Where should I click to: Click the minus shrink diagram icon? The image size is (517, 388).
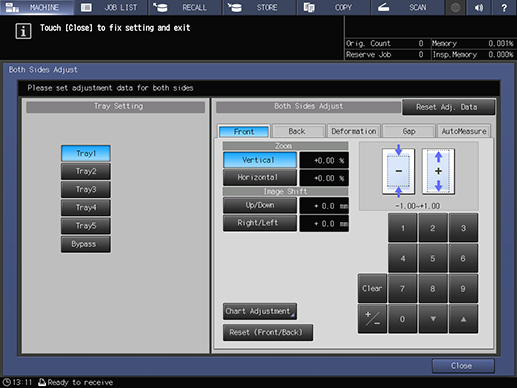[399, 171]
